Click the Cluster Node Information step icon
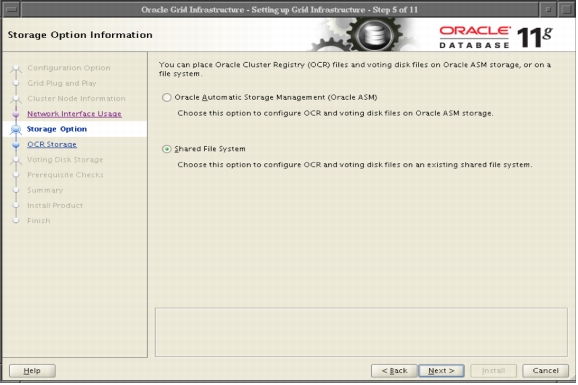 pos(16,99)
